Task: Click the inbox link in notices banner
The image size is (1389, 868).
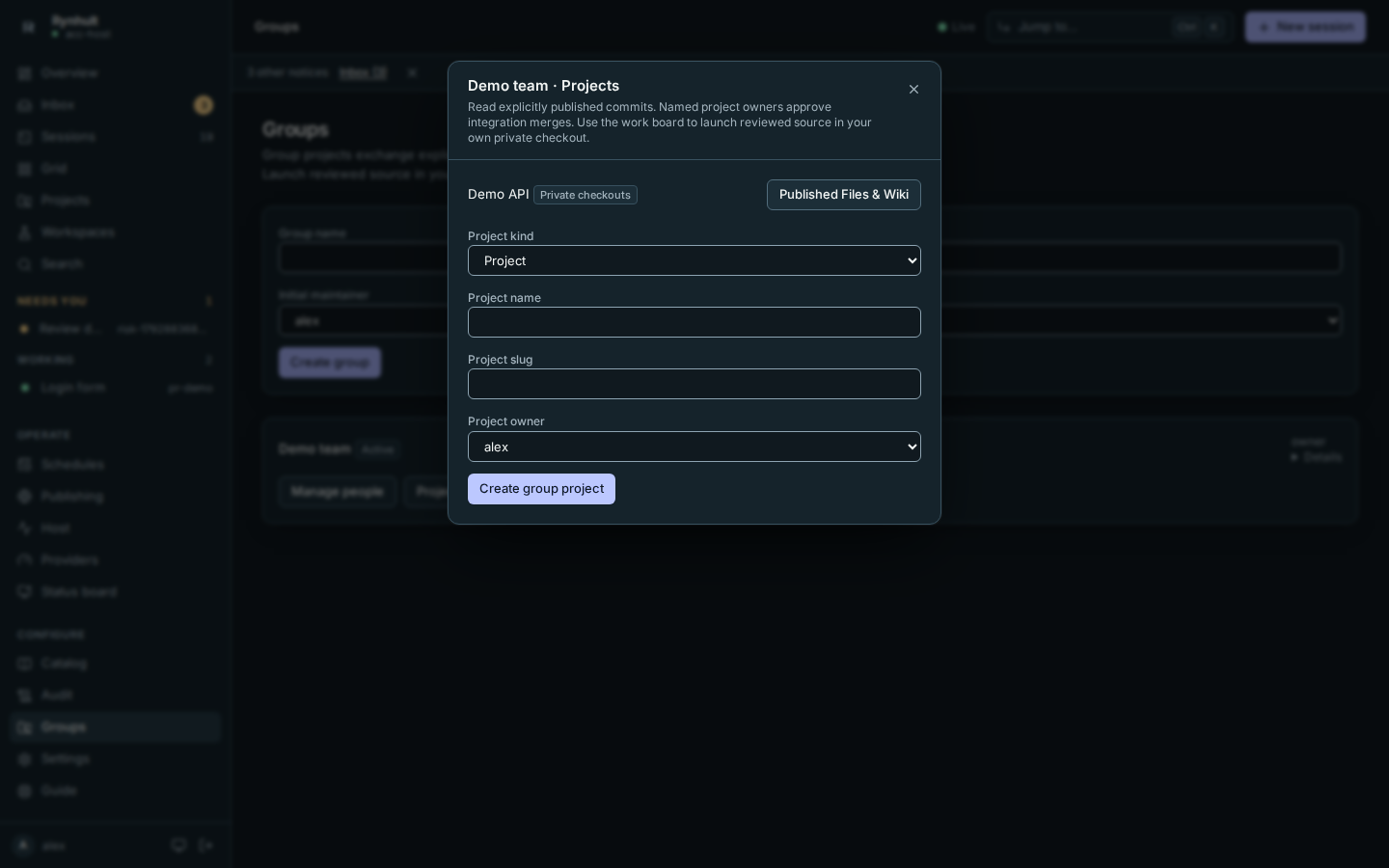Action: click(363, 72)
